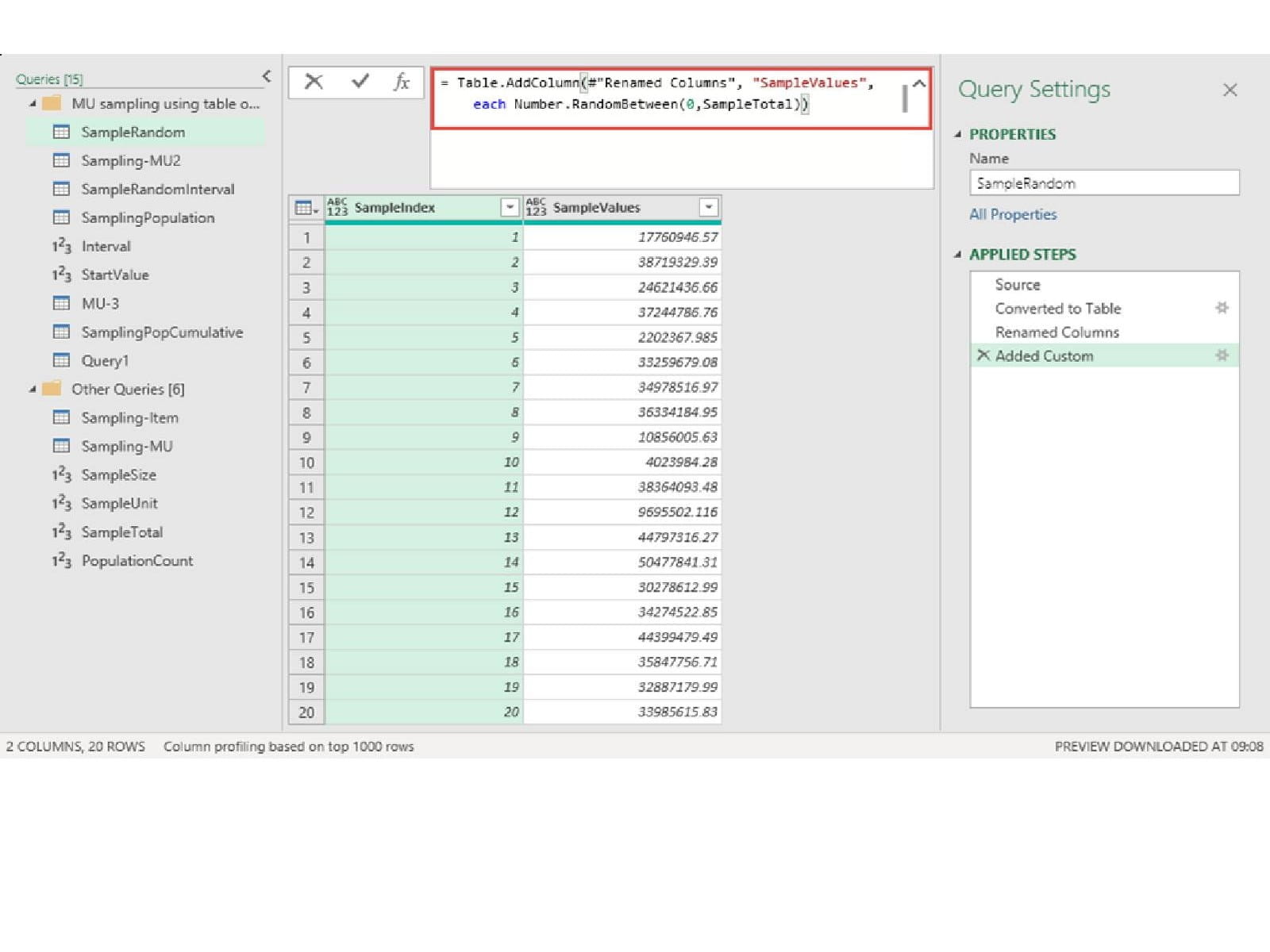Screen dimensions: 1270x952
Task: Select the Renamed Columns applied step
Action: click(1056, 332)
